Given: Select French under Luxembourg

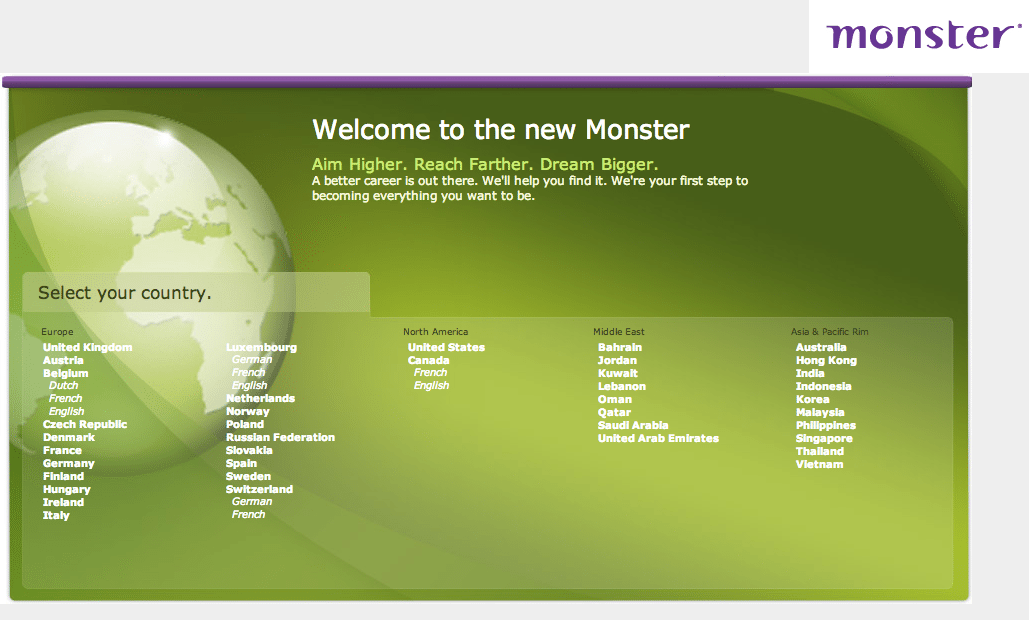Looking at the screenshot, I should coord(248,373).
